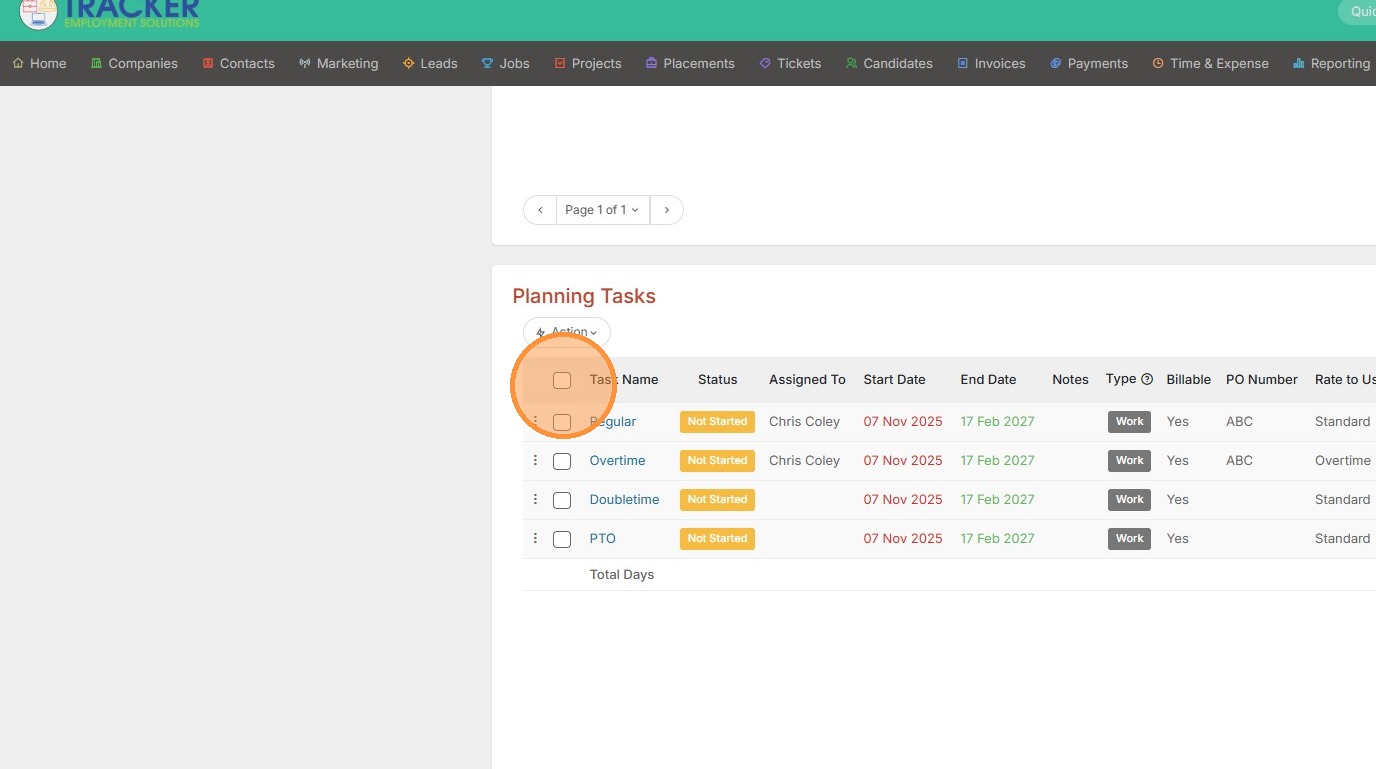This screenshot has height=769, width=1376.
Task: Click the Not Started badge for PTO
Action: [717, 538]
